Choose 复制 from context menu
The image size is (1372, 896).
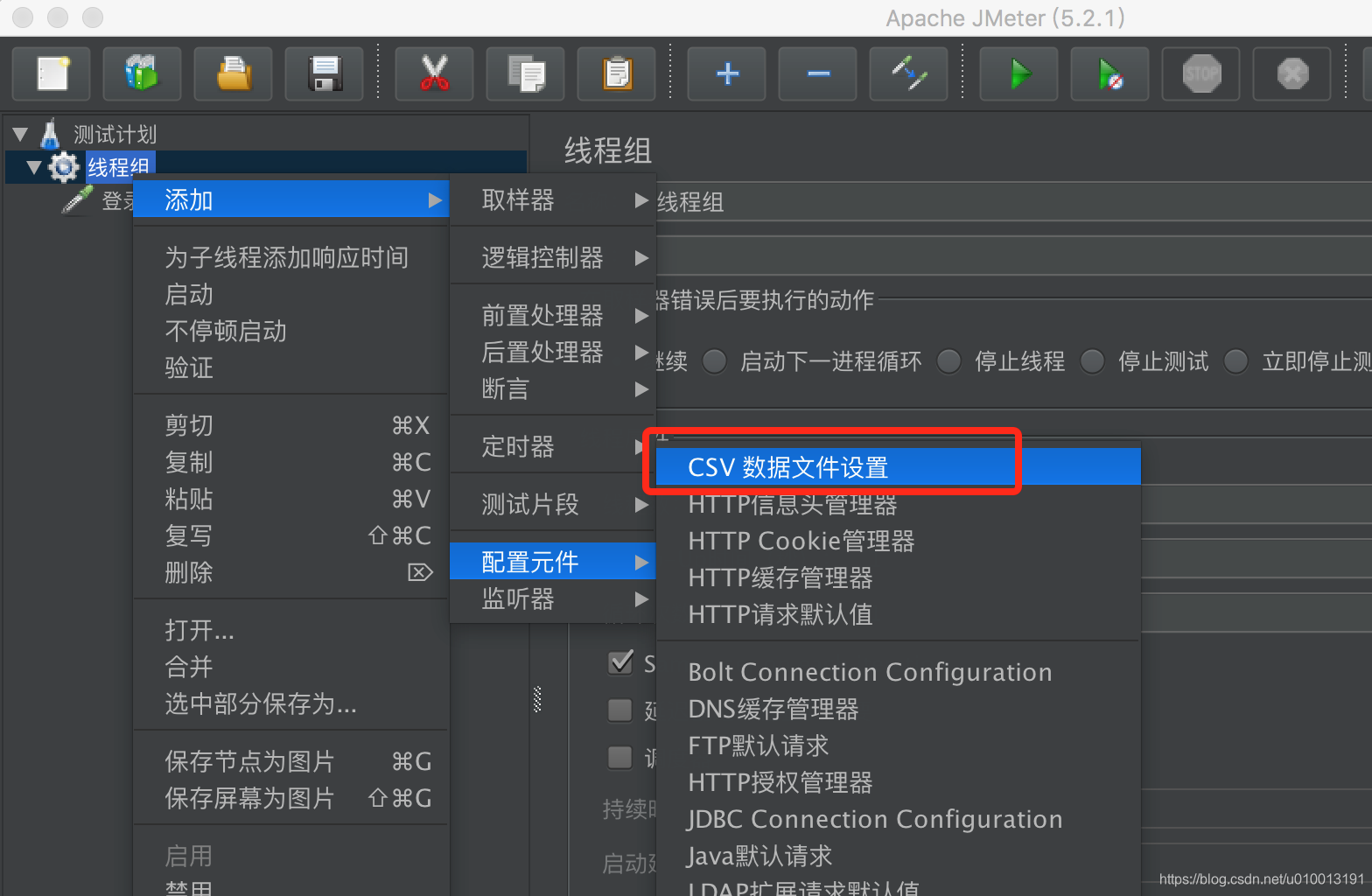291,462
